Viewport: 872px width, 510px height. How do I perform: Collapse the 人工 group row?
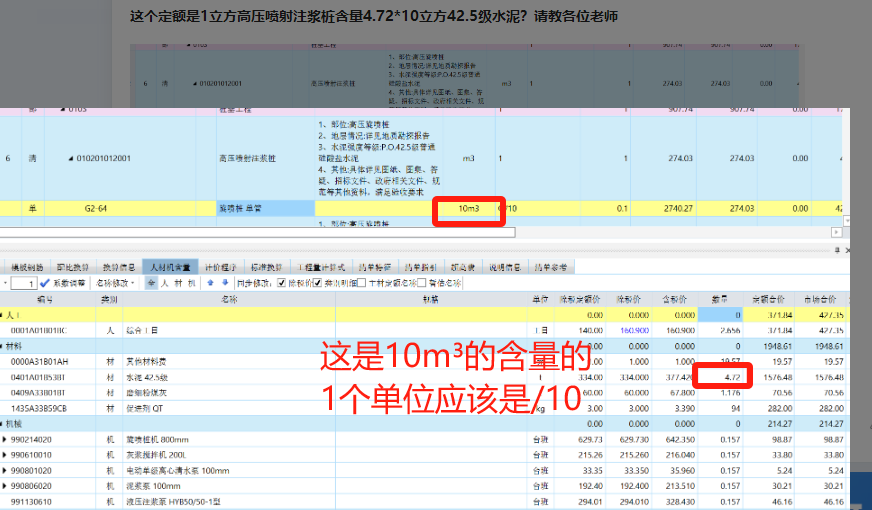[2, 315]
